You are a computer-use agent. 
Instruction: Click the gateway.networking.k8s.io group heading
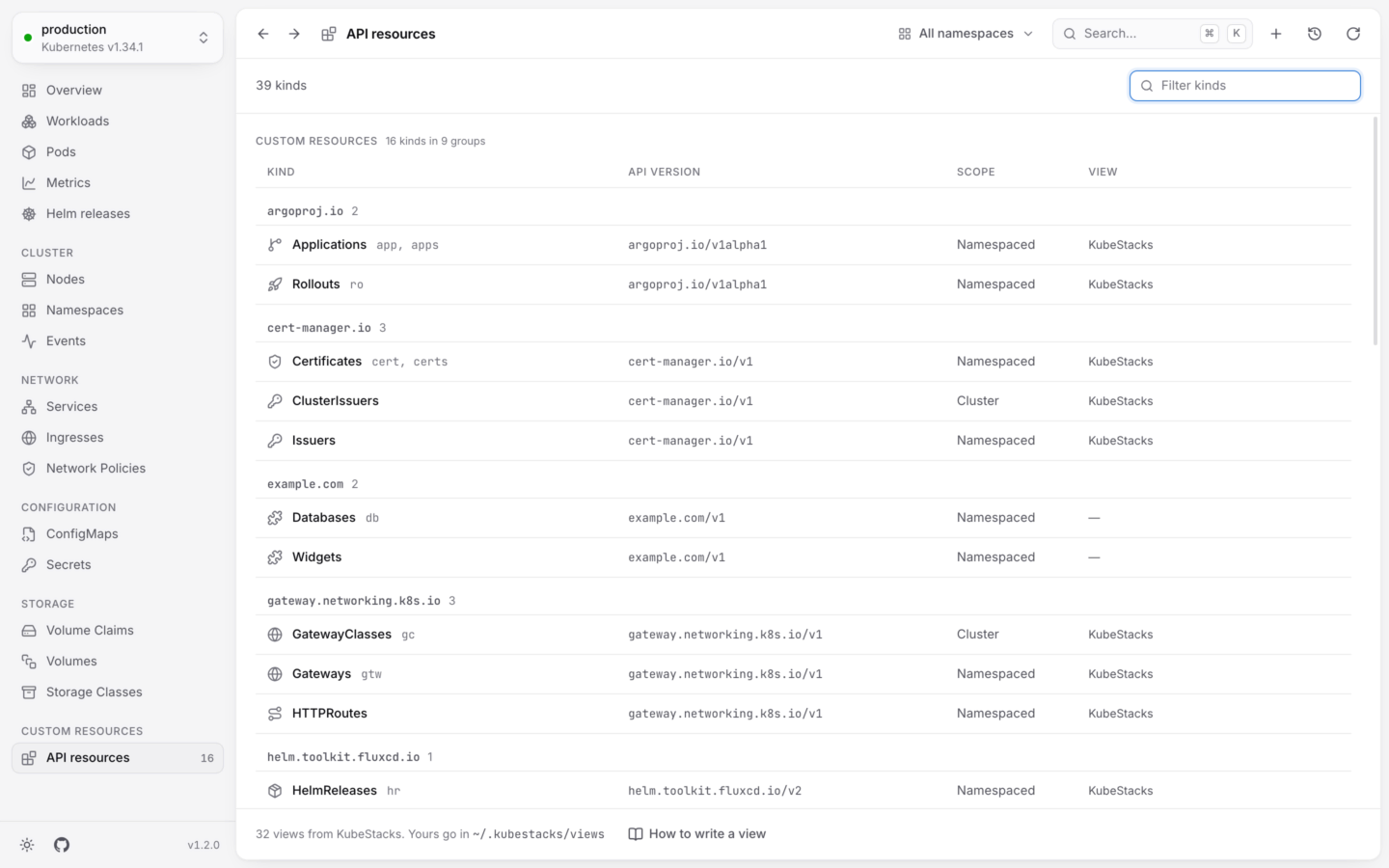pyautogui.click(x=354, y=601)
